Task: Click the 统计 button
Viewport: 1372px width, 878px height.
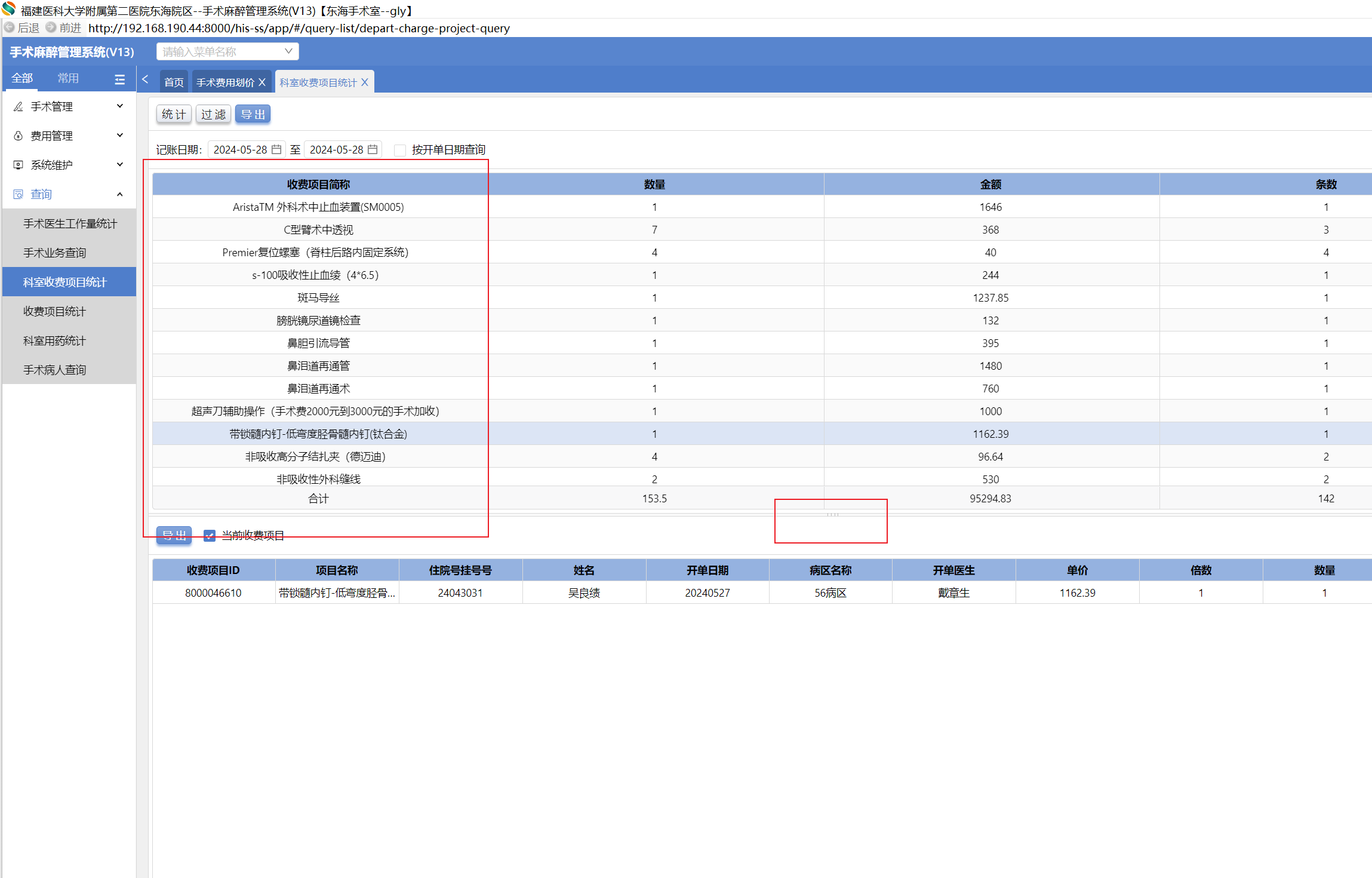Action: (174, 114)
